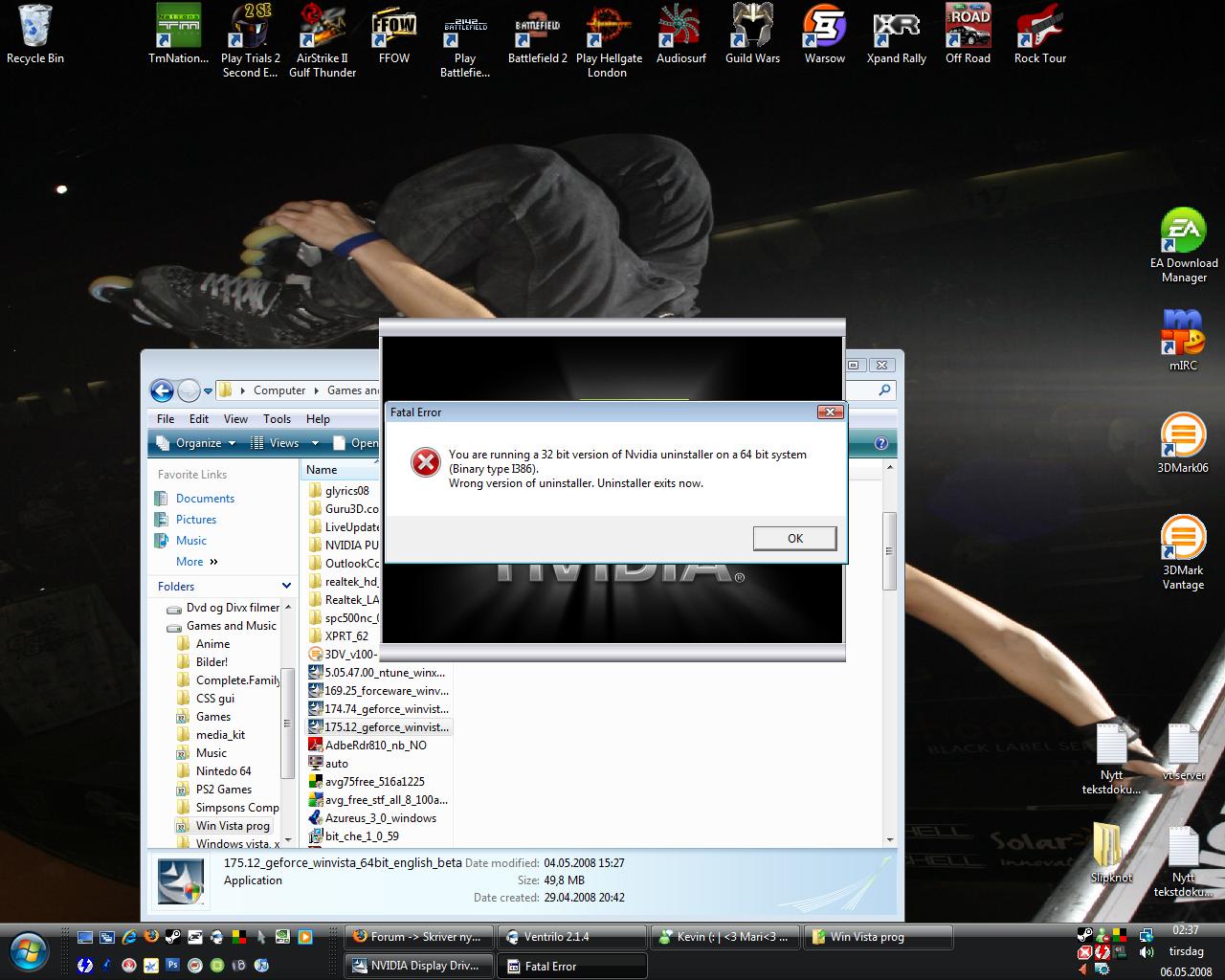The width and height of the screenshot is (1225, 980).
Task: Launch the FFOW desktop shortcut
Action: 394,34
